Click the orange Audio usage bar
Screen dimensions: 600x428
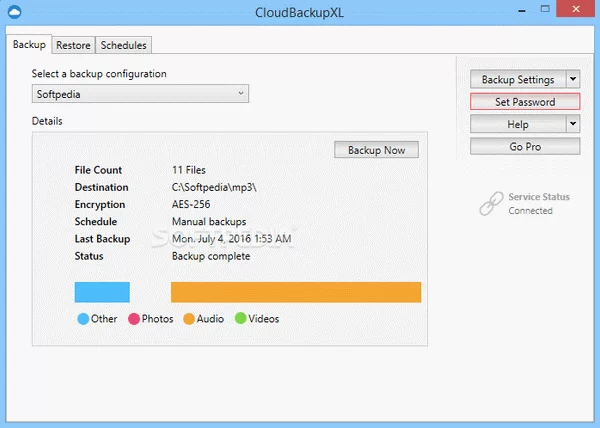click(295, 291)
